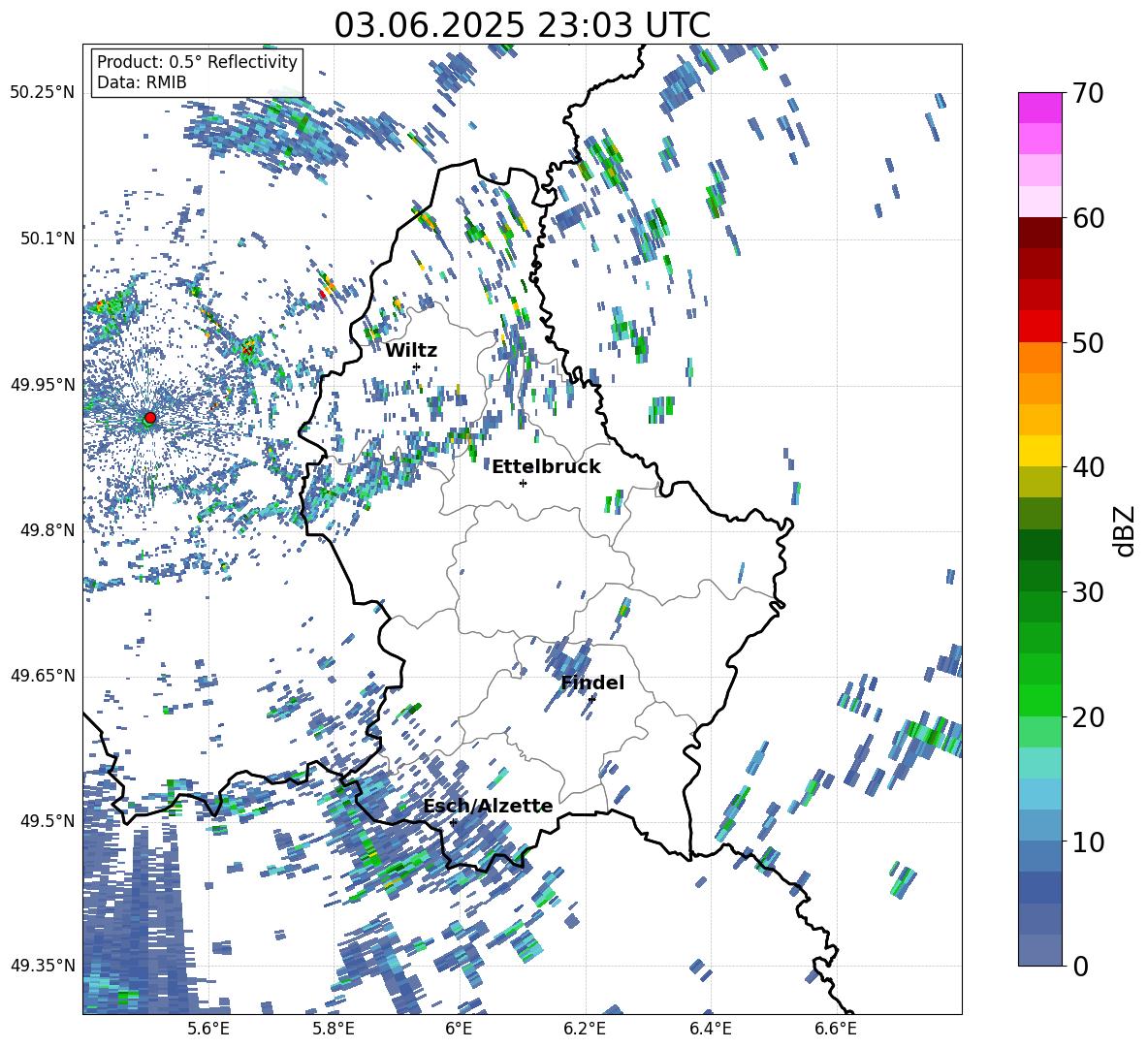This screenshot has width=1148, height=1048.
Task: Click the dBZ colorbar label
Action: coord(1126,530)
